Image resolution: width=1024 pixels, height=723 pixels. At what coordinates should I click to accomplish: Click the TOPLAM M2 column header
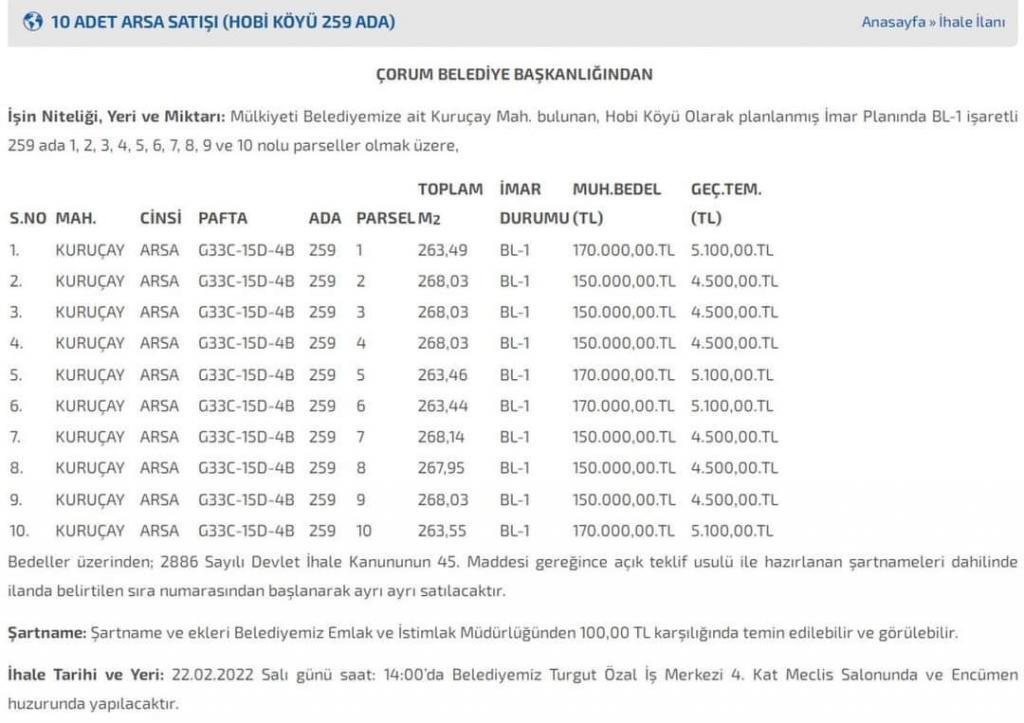pos(449,203)
